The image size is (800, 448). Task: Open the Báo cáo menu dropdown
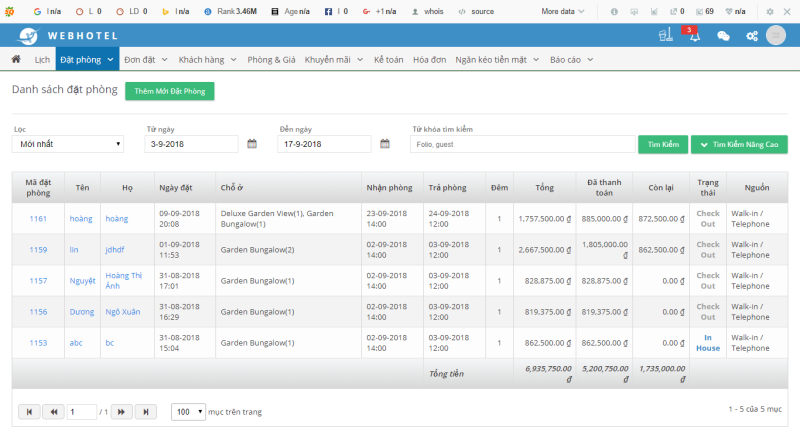point(571,60)
